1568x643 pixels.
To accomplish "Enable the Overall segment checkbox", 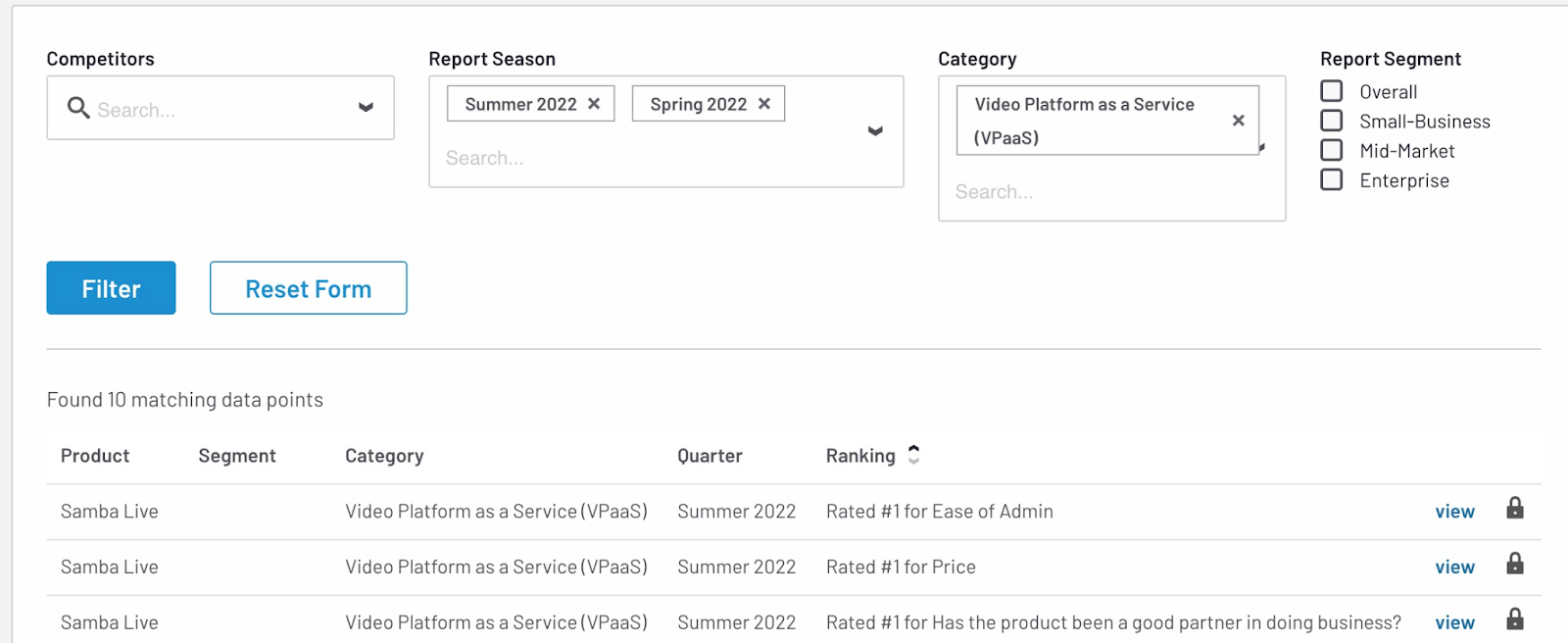I will click(x=1332, y=91).
